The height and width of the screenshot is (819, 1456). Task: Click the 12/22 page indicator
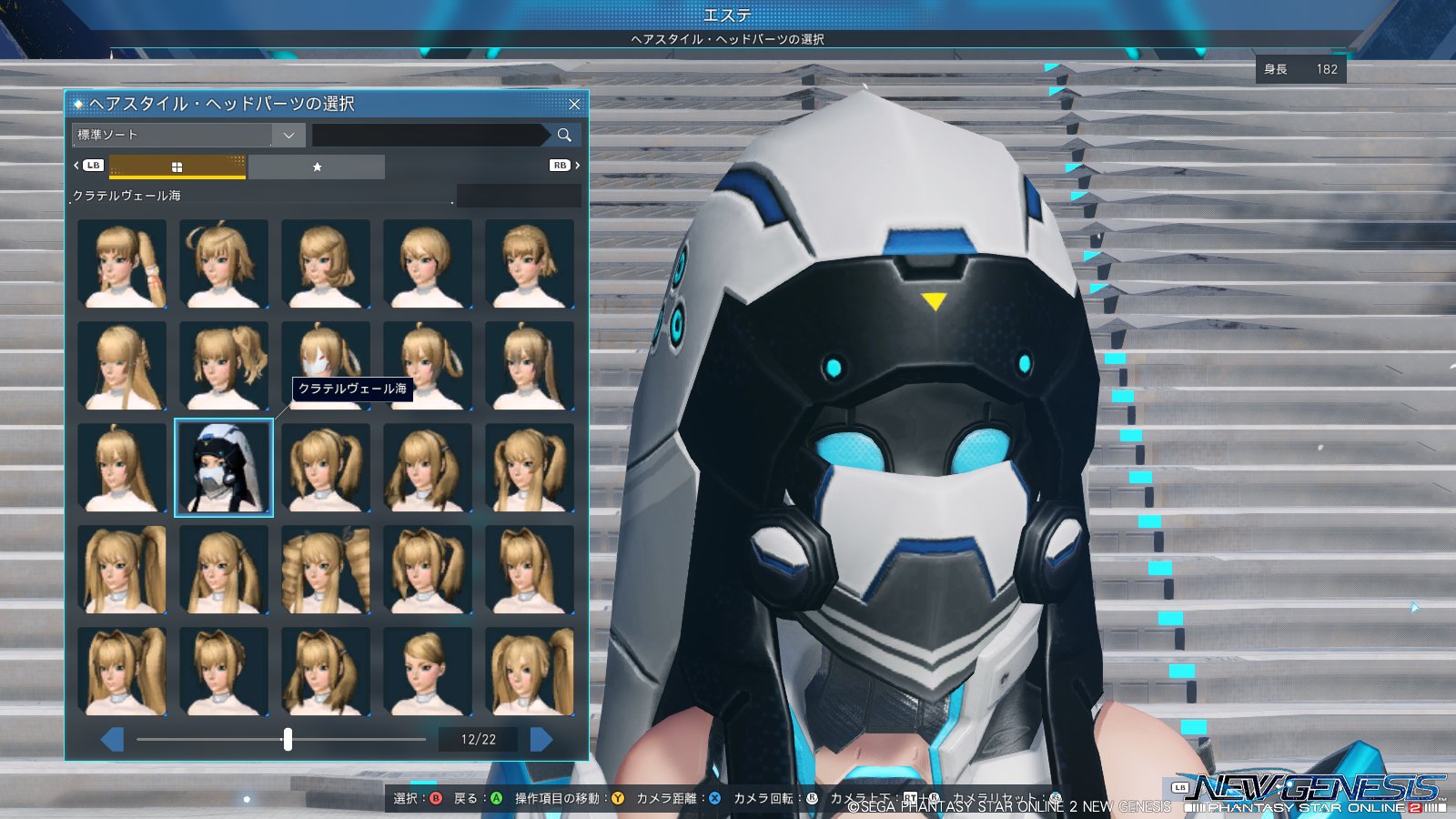click(479, 740)
